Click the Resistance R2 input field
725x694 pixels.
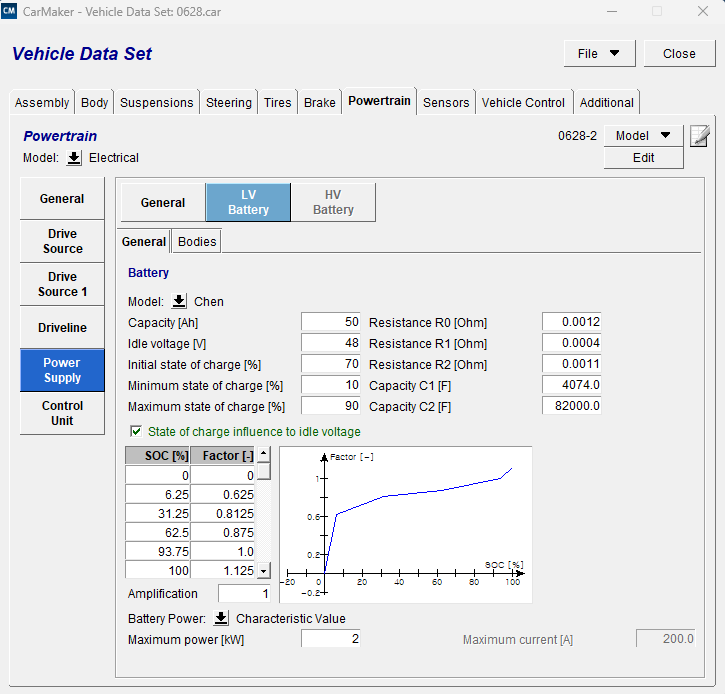[571, 364]
